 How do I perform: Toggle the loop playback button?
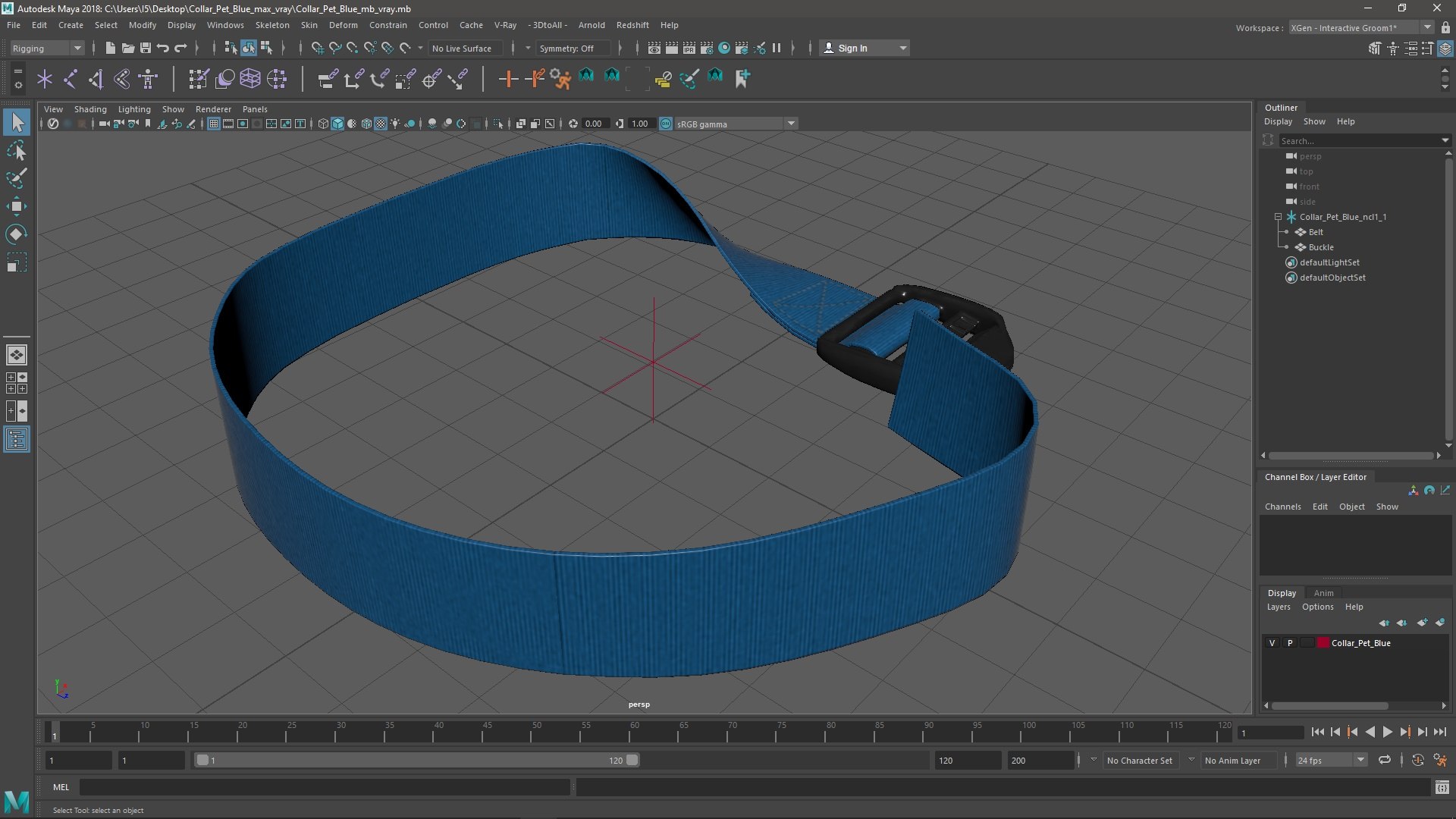[1385, 760]
